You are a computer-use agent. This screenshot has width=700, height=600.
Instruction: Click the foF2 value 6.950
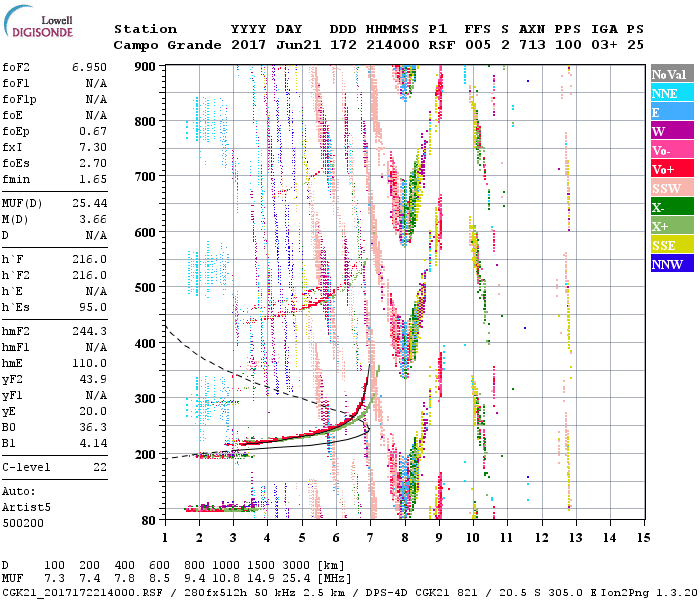tap(89, 67)
